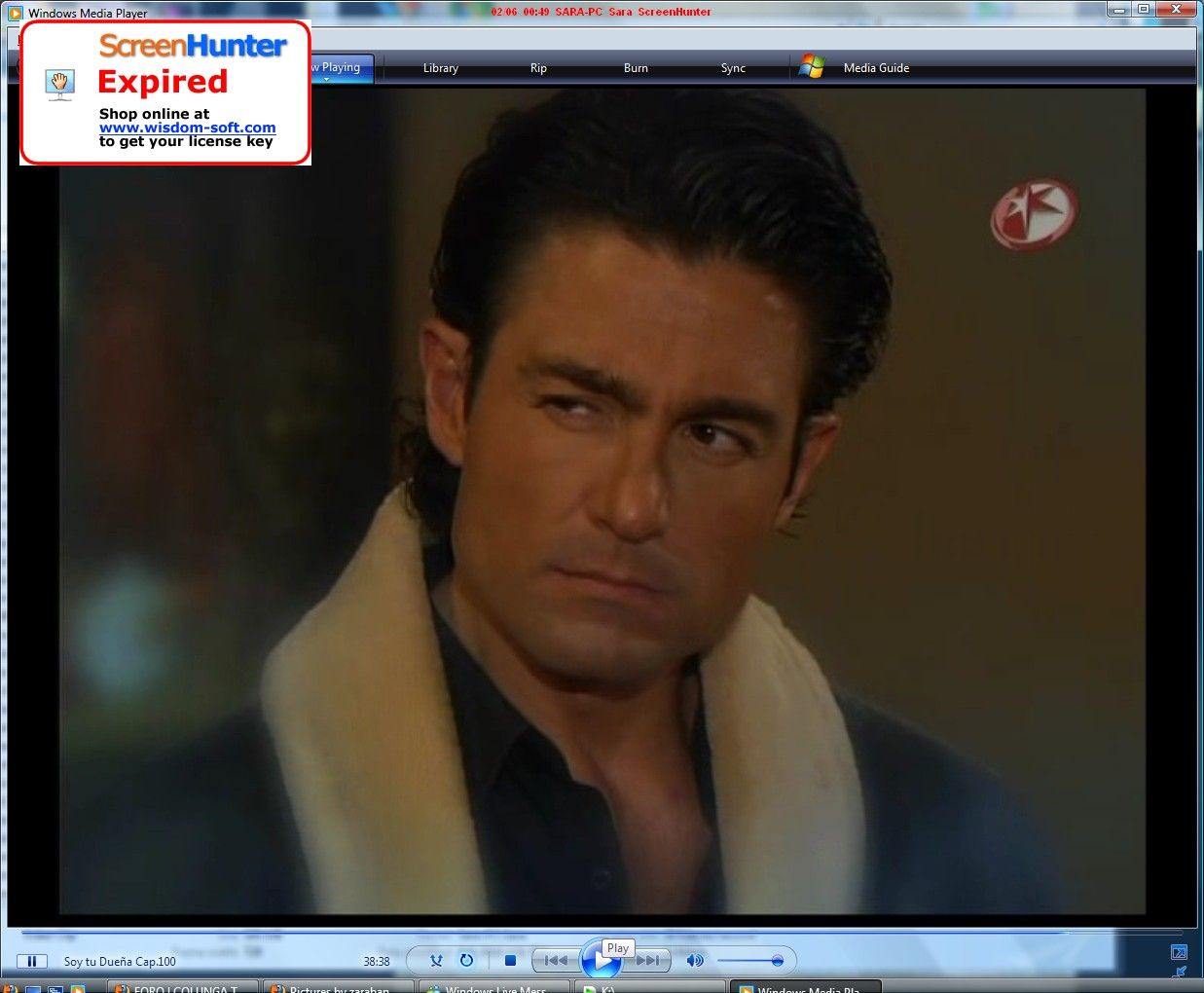Toggle repeat mode on
1204x993 pixels.
click(x=466, y=961)
